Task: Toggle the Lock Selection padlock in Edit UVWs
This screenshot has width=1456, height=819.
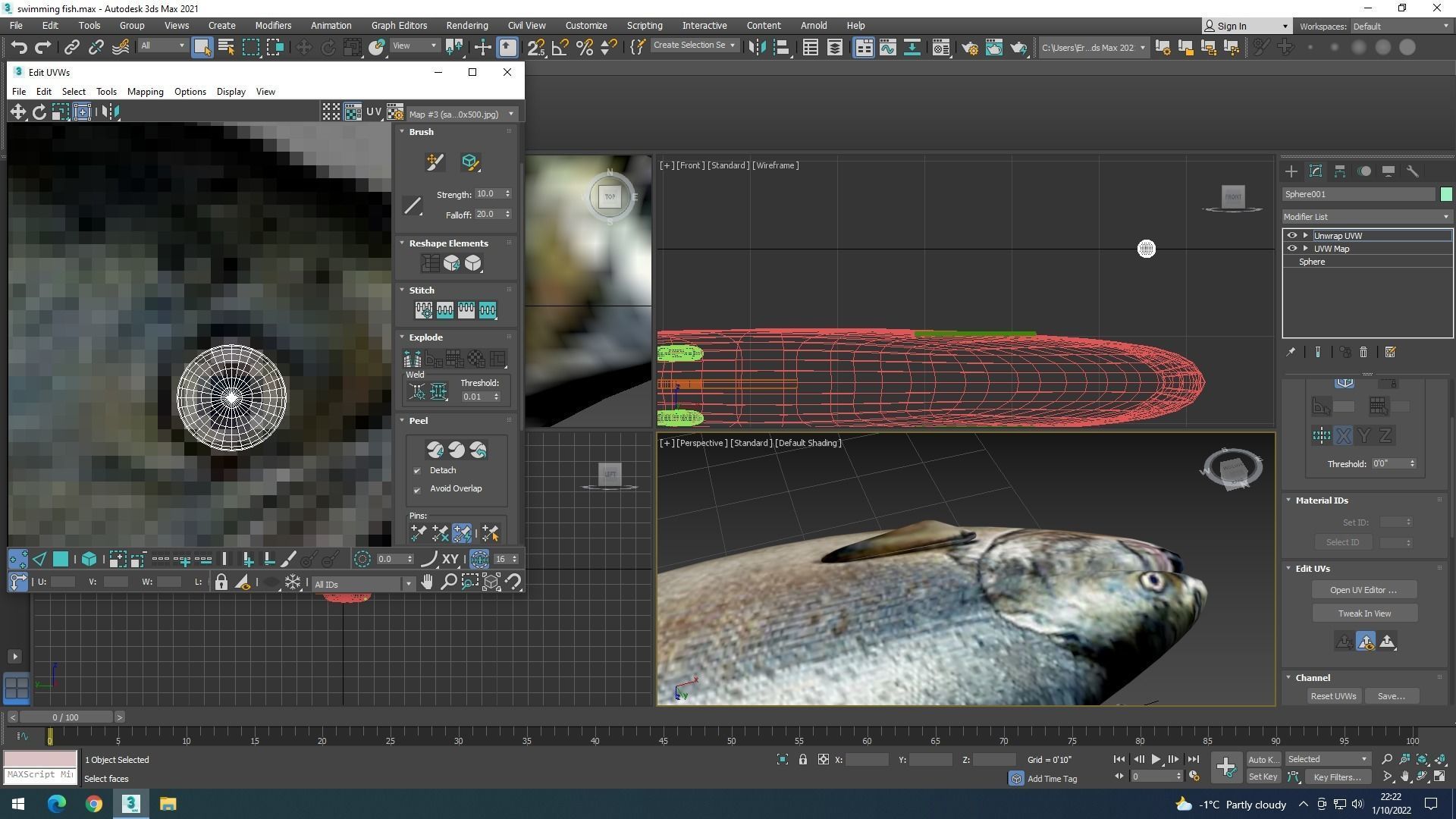Action: click(x=221, y=582)
